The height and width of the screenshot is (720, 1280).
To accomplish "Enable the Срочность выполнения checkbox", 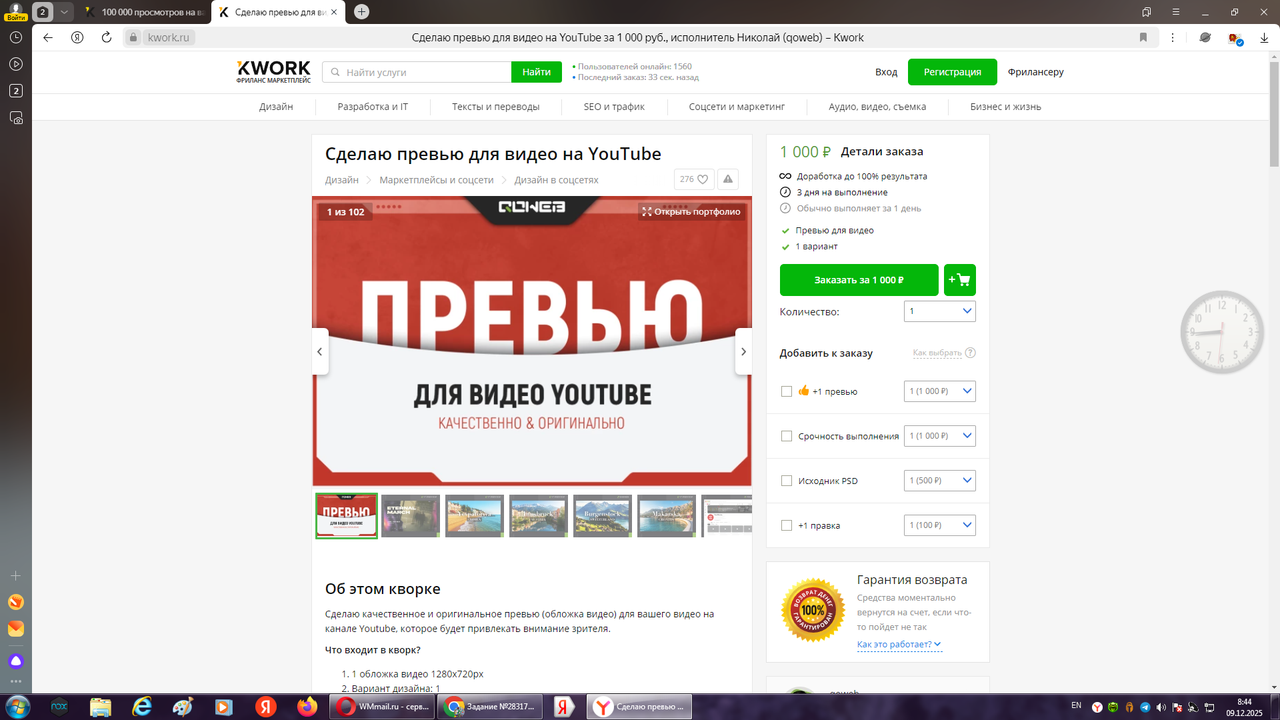I will pyautogui.click(x=786, y=436).
